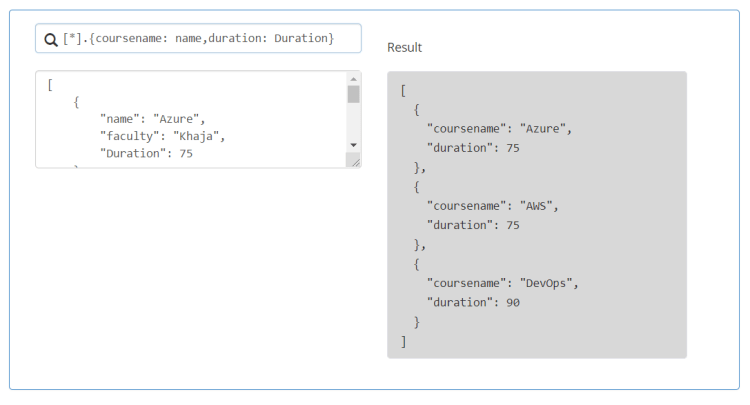Click "coursename": "Azure" in the result
The width and height of the screenshot is (750, 405).
click(499, 129)
